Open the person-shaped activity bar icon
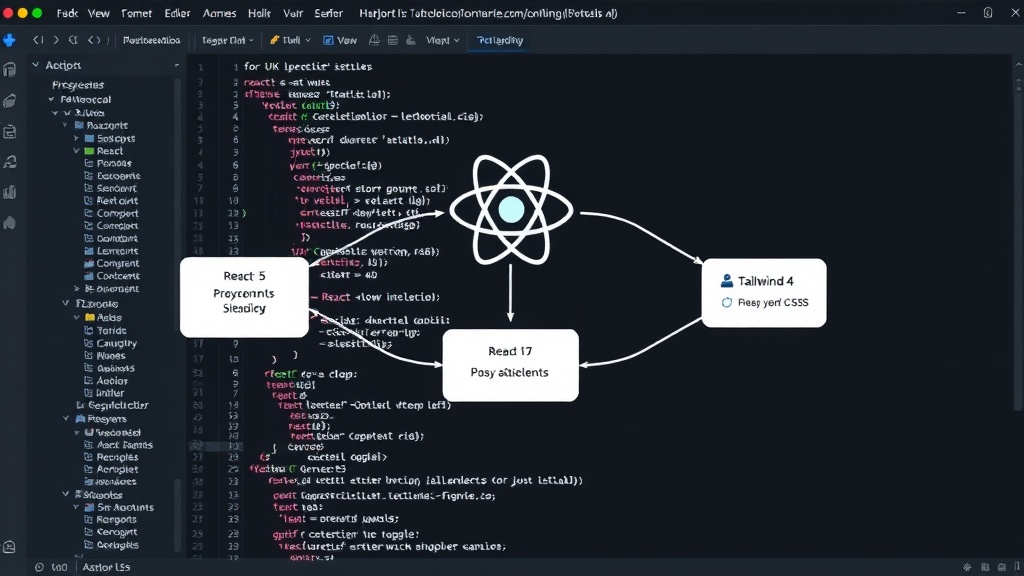 pos(9,162)
